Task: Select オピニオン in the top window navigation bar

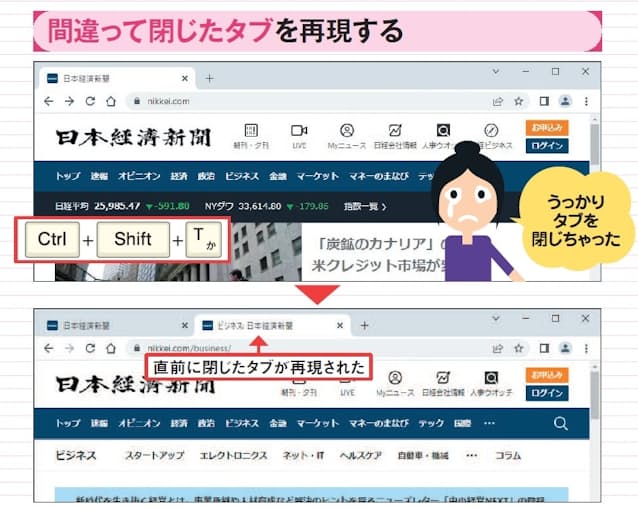Action: tap(139, 176)
